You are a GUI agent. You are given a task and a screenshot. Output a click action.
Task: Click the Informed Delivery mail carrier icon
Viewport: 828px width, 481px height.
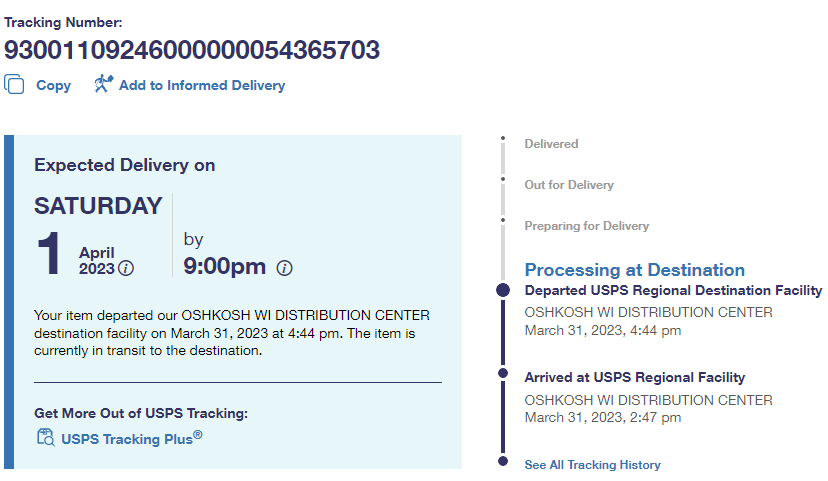pyautogui.click(x=103, y=85)
